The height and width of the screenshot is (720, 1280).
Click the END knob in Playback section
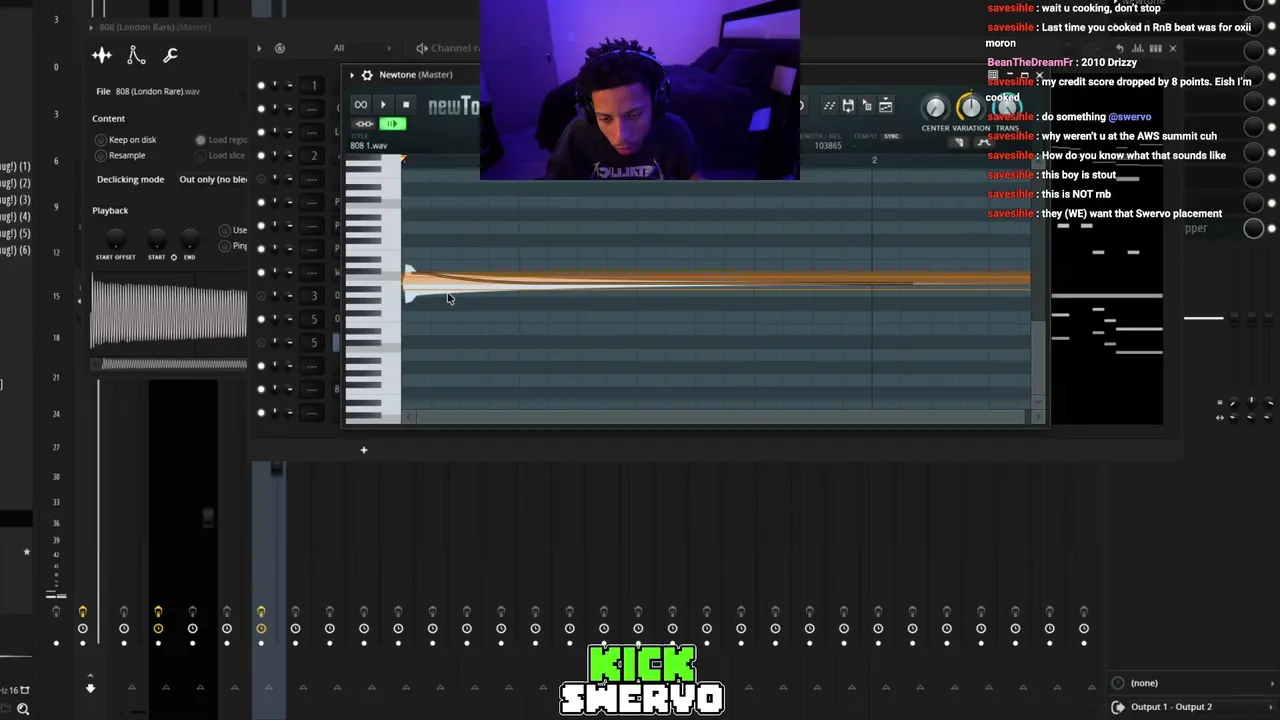[189, 239]
